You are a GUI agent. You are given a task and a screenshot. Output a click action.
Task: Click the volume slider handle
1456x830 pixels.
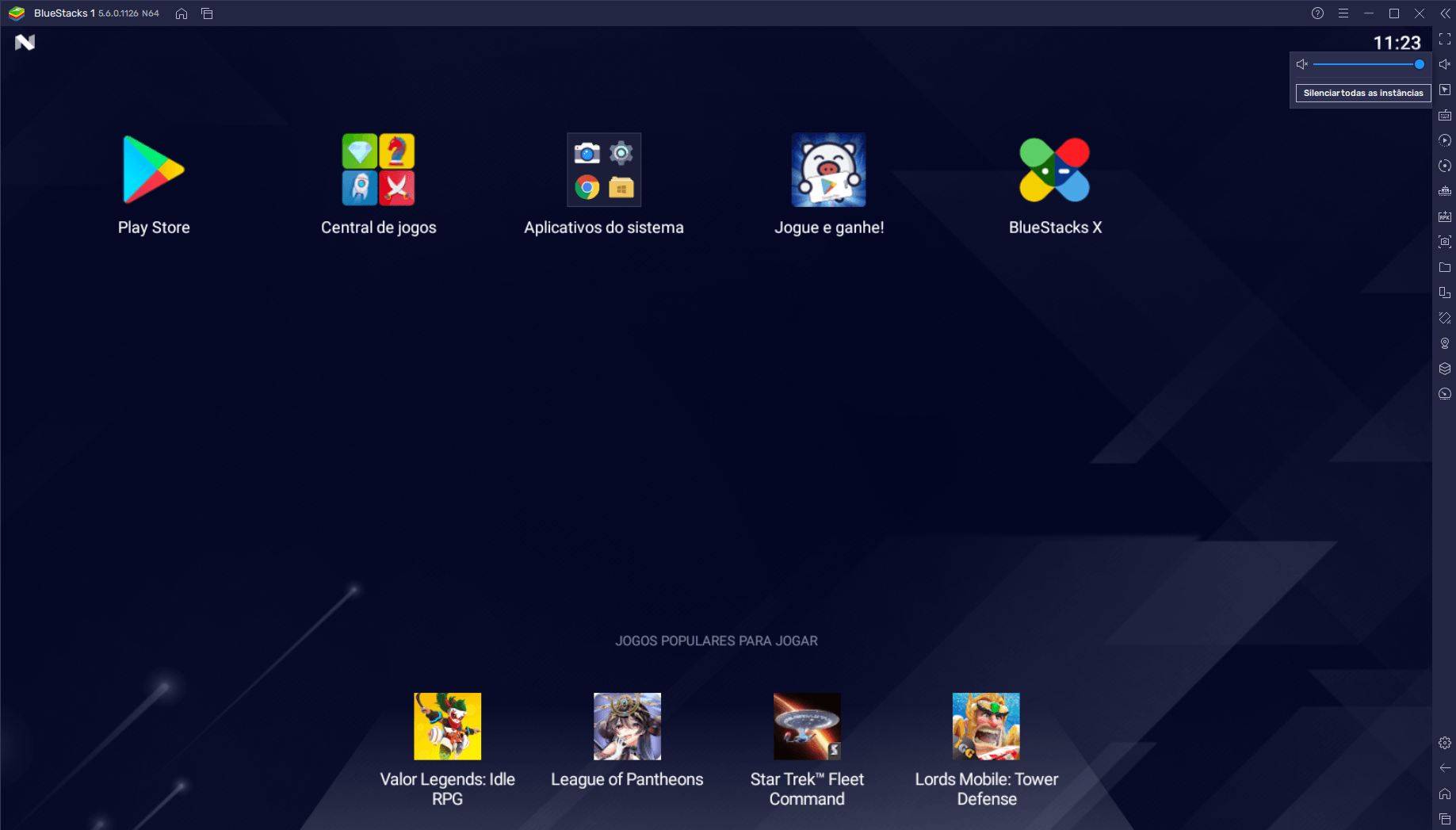tap(1419, 64)
